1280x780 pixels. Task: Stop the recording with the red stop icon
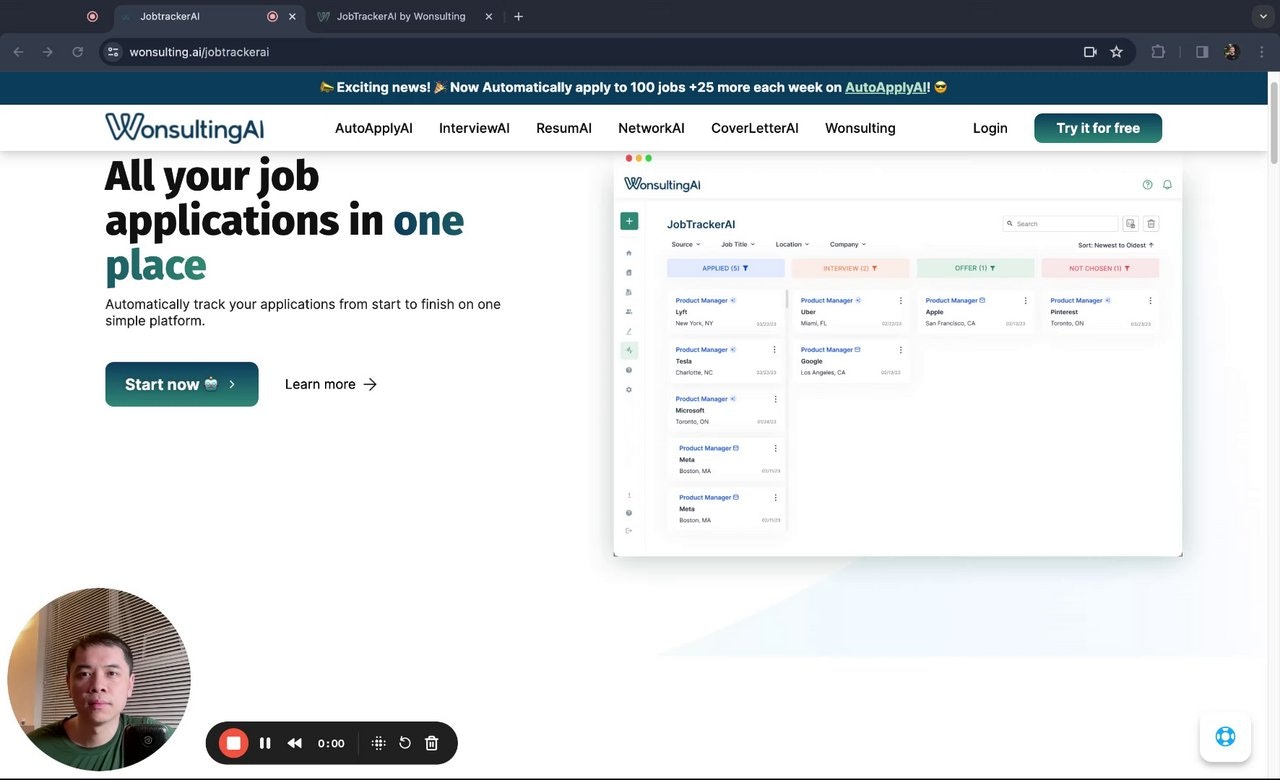pyautogui.click(x=232, y=743)
